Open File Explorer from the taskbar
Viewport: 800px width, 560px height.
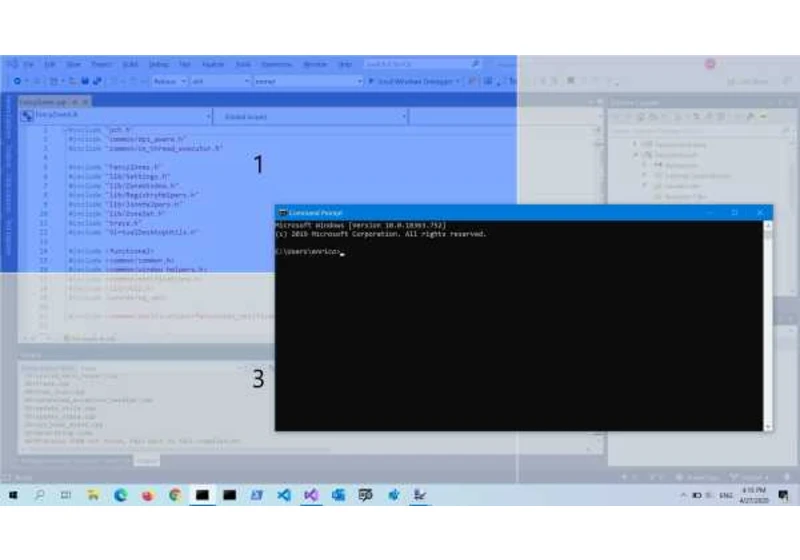93,495
